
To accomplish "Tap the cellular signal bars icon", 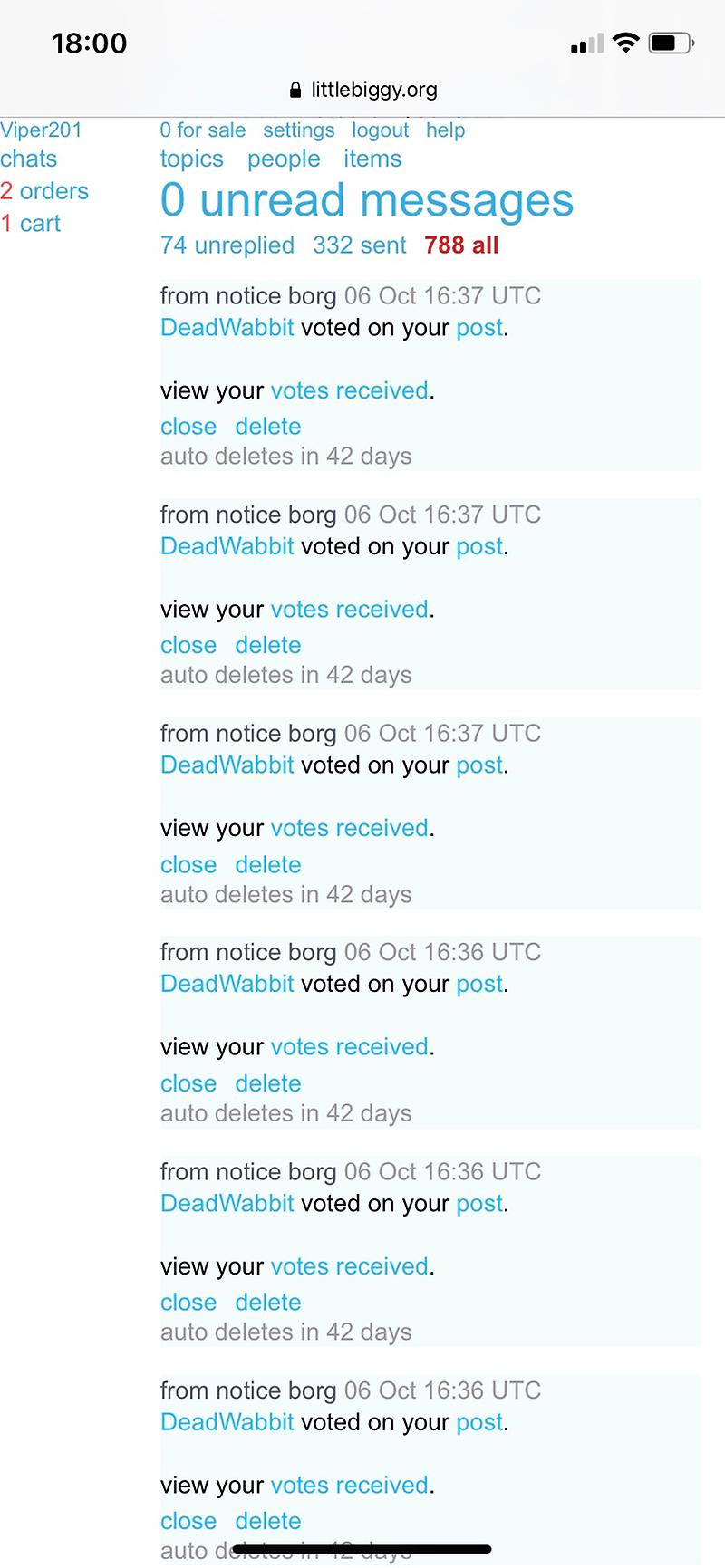I will pyautogui.click(x=586, y=43).
